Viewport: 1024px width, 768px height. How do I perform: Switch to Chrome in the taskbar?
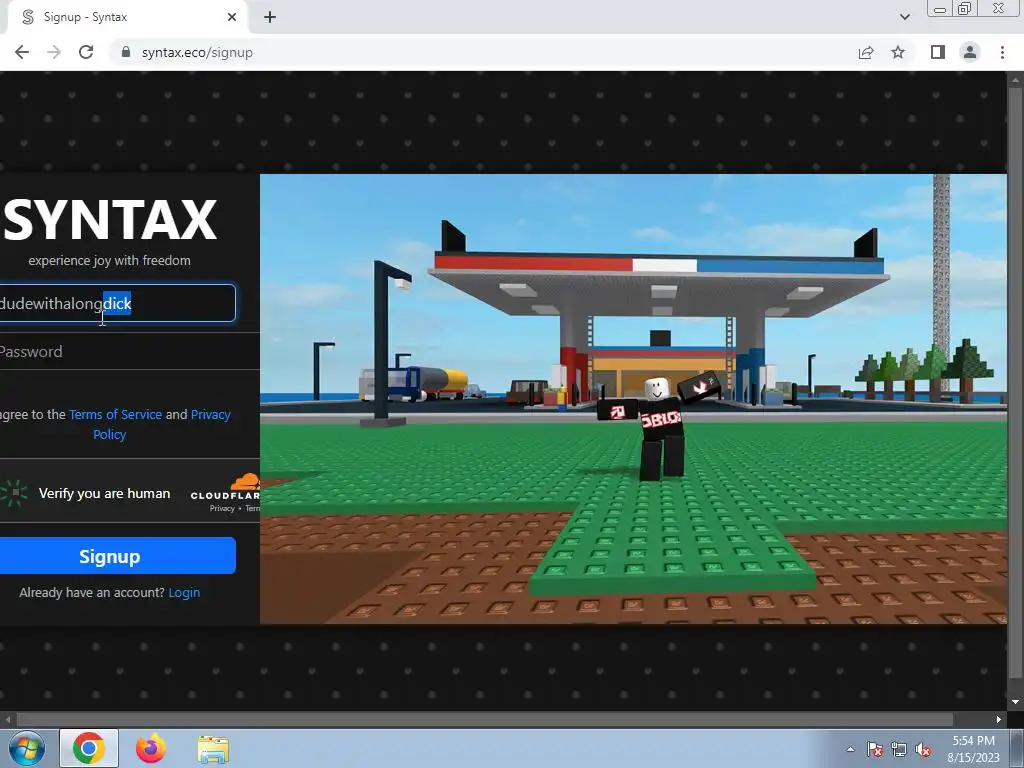pyautogui.click(x=89, y=748)
